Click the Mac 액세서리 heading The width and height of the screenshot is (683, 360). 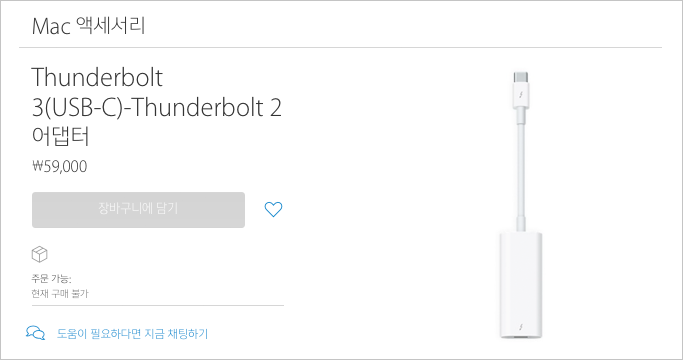(x=88, y=26)
